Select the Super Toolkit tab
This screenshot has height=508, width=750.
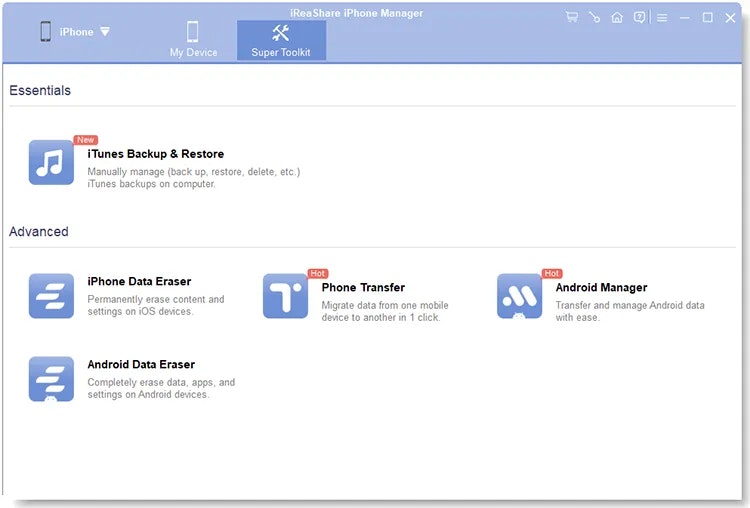click(x=281, y=40)
